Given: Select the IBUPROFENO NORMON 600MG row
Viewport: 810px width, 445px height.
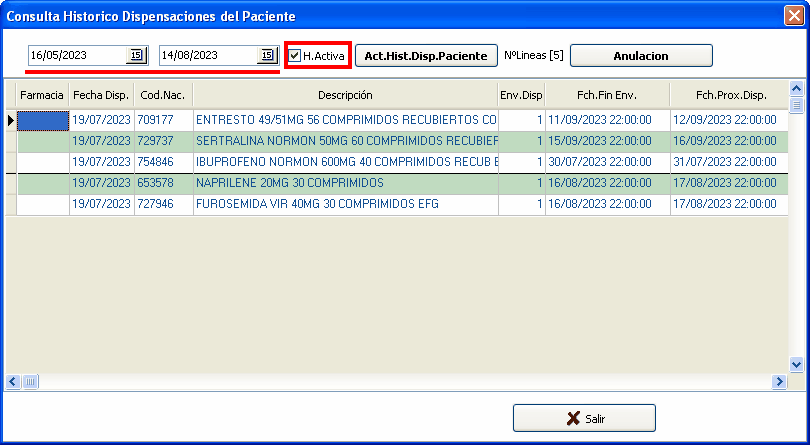Looking at the screenshot, I should pyautogui.click(x=345, y=162).
